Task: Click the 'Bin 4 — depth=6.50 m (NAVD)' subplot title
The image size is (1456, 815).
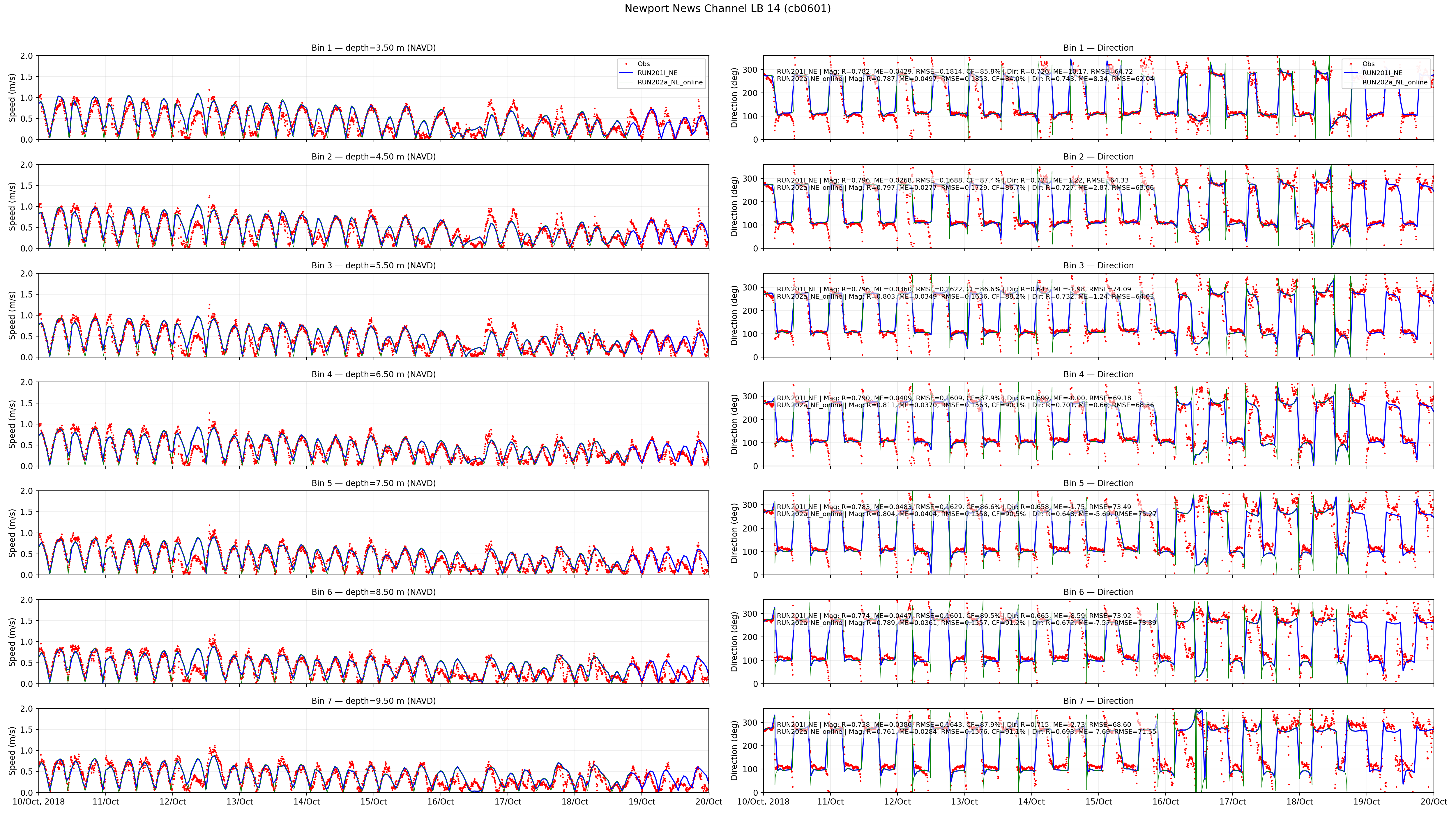Action: coord(374,374)
